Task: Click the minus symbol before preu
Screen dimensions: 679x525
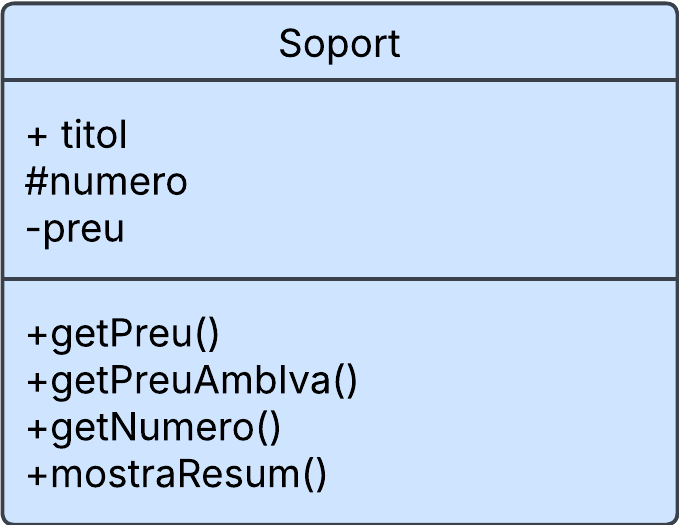Action: [32, 230]
